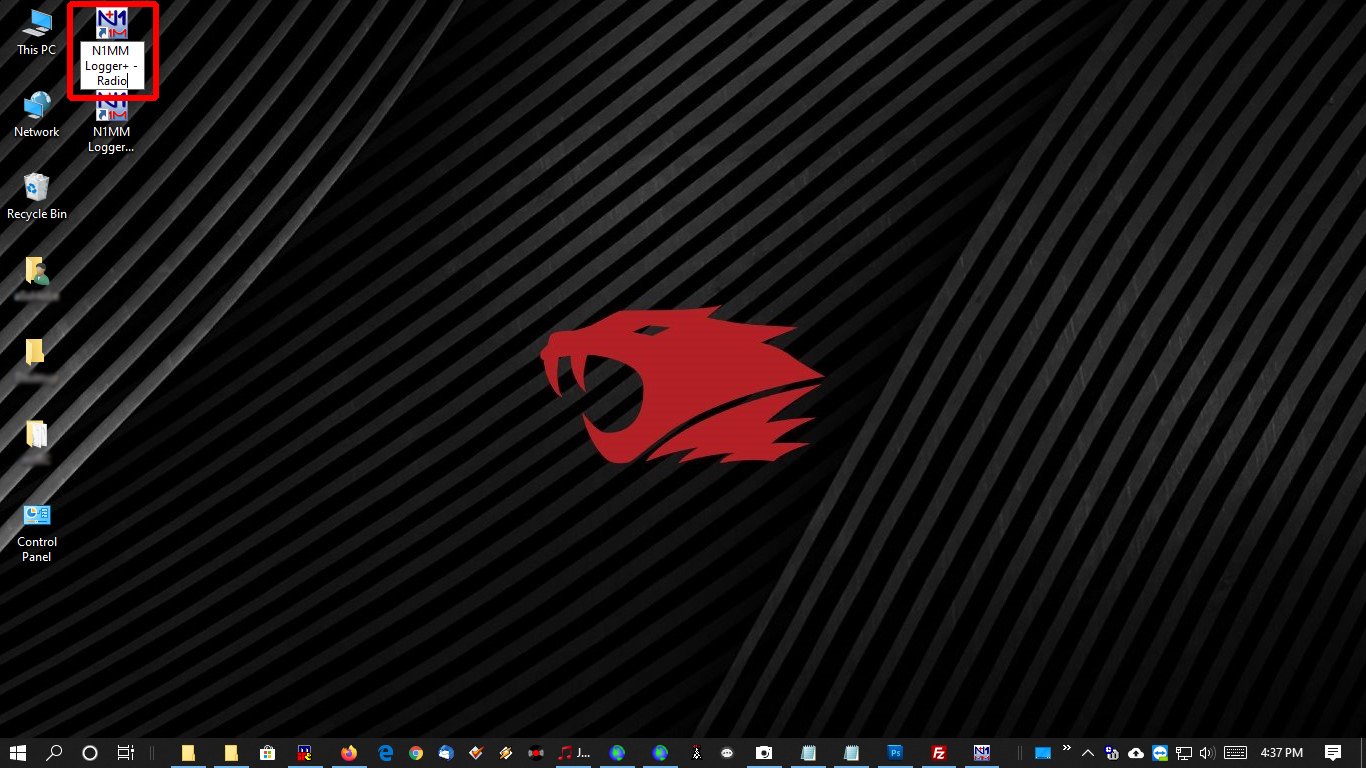The height and width of the screenshot is (768, 1366).
Task: Open the 4:37 PM clock calendar
Action: pyautogui.click(x=1282, y=753)
